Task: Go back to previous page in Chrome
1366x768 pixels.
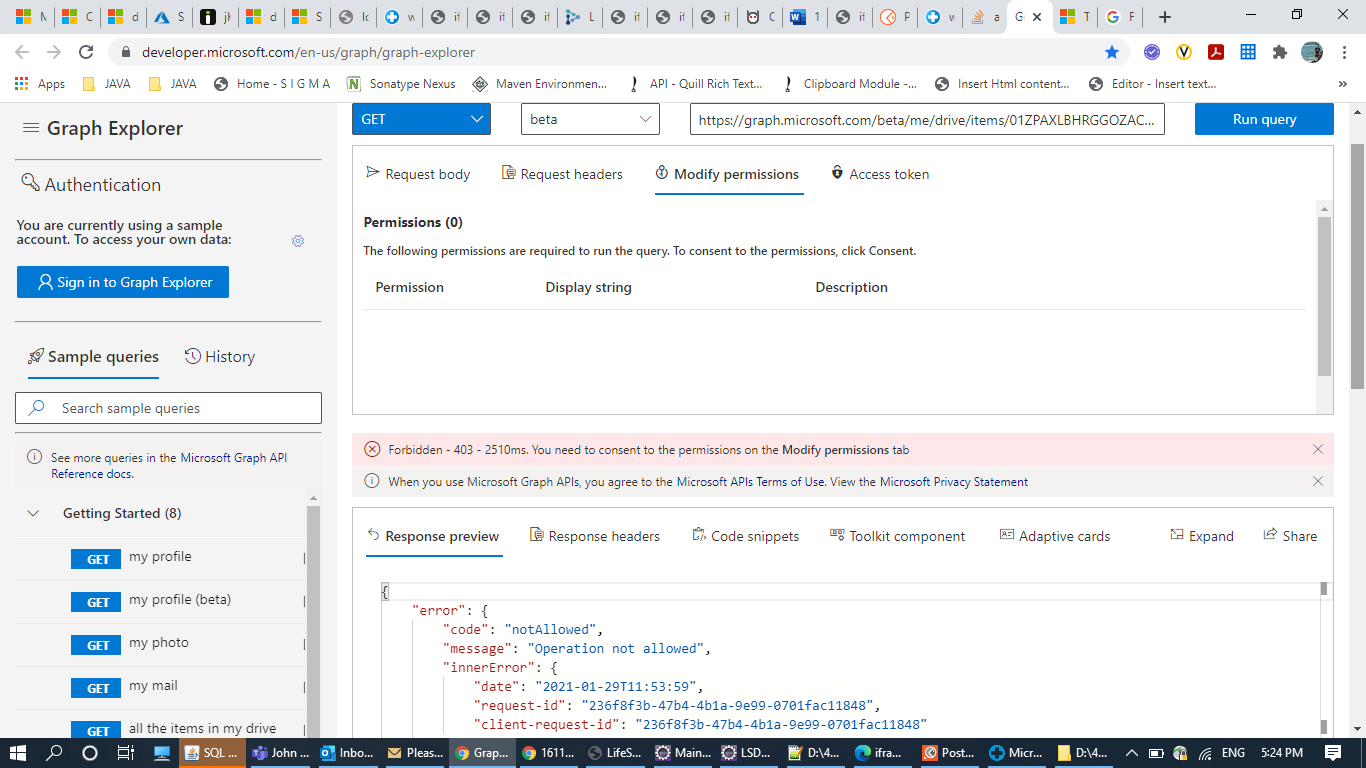Action: coord(22,52)
